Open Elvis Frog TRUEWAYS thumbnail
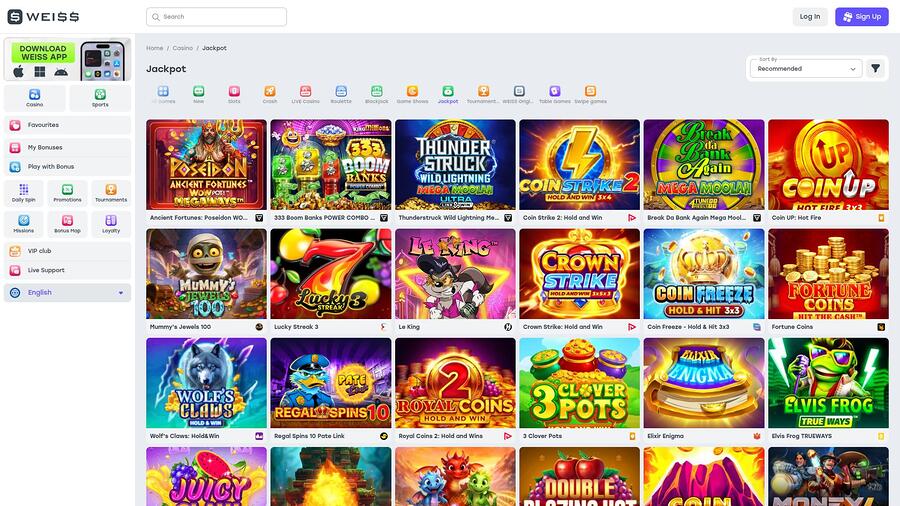 828,383
